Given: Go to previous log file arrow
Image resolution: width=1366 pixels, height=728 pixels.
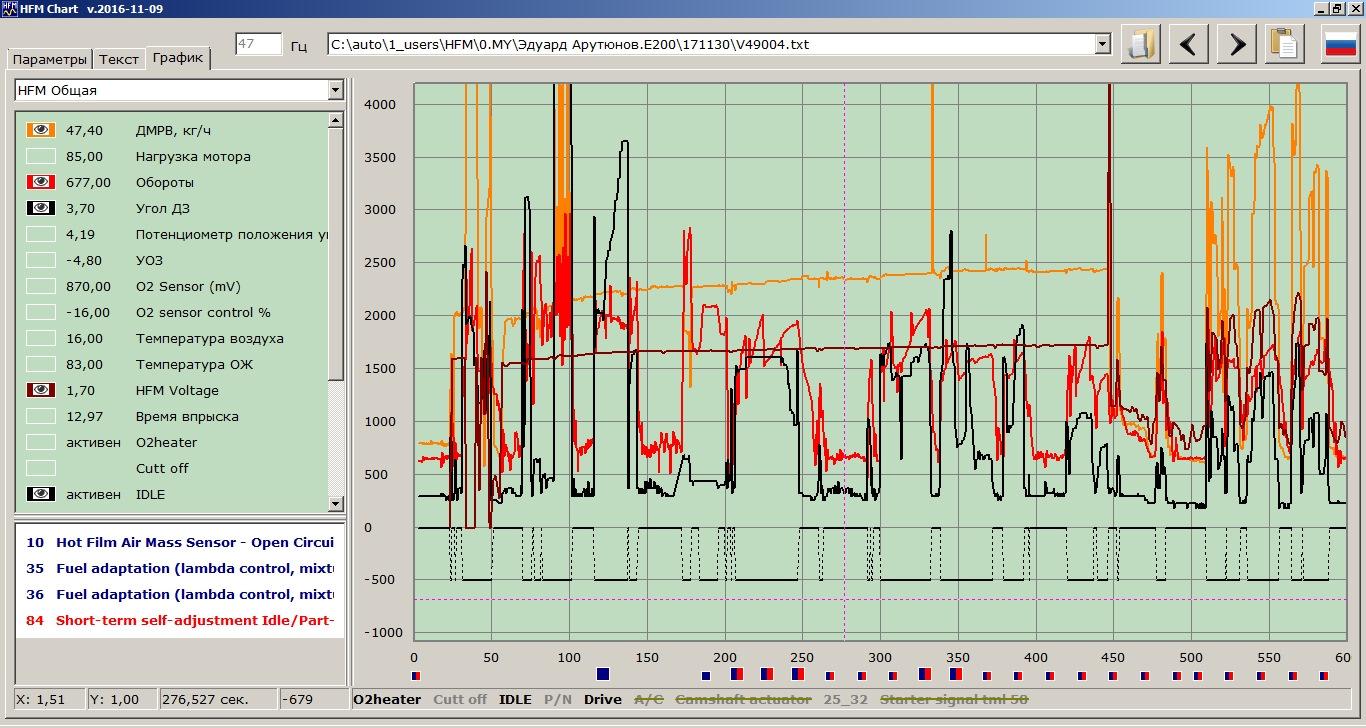Looking at the screenshot, I should tap(1189, 44).
